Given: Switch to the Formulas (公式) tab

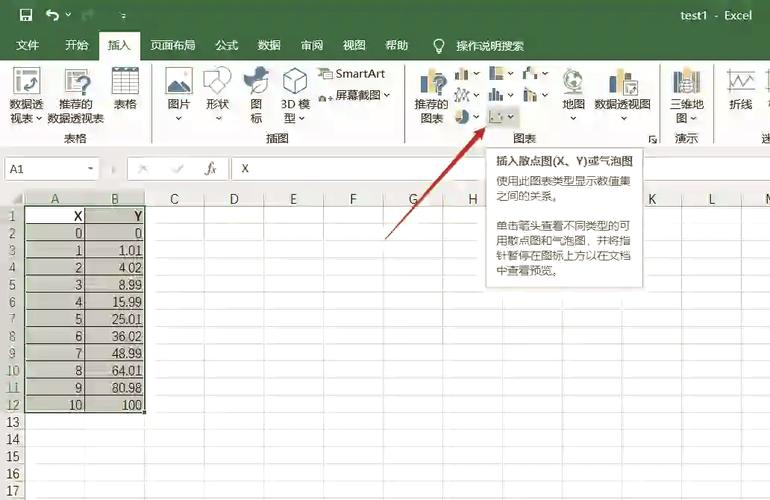Looking at the screenshot, I should pyautogui.click(x=227, y=45).
